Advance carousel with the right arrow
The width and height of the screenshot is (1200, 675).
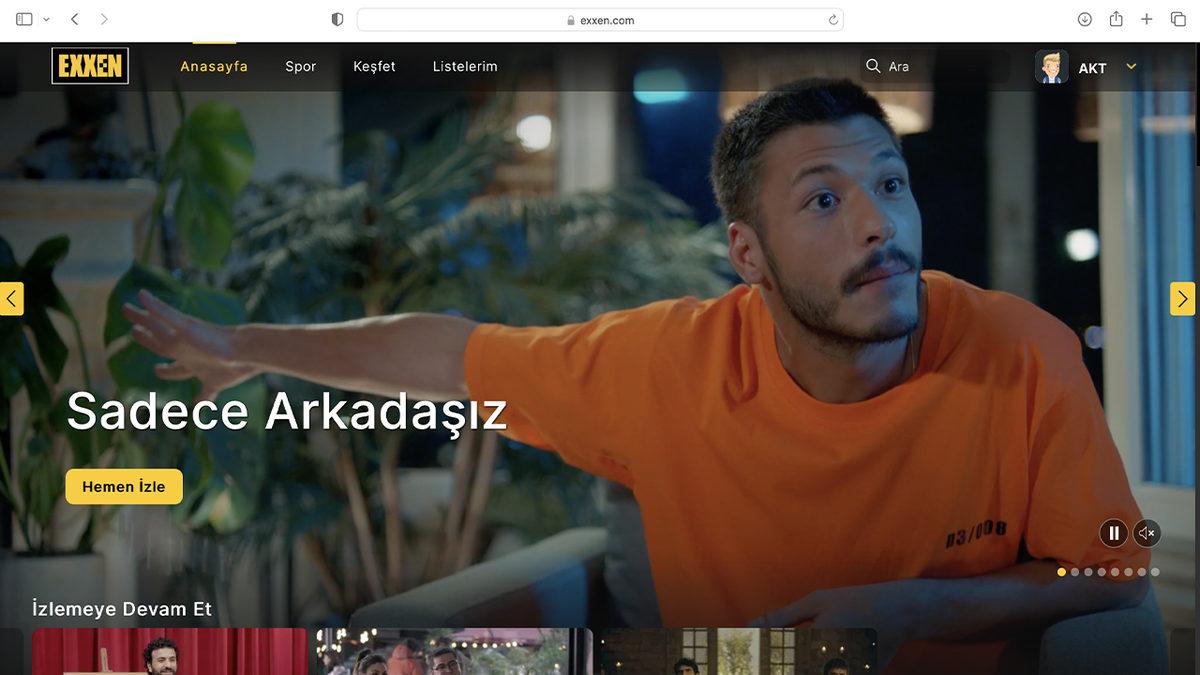coord(1182,298)
